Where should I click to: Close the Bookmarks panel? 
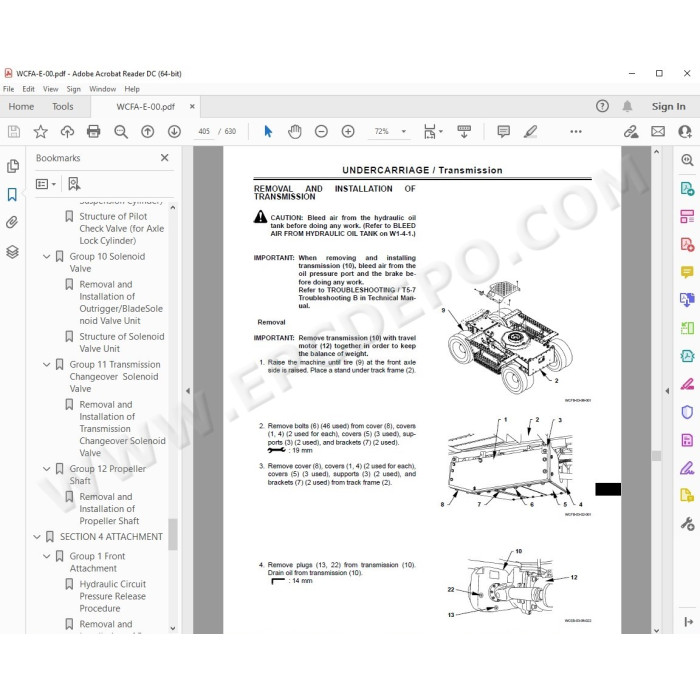(x=165, y=158)
